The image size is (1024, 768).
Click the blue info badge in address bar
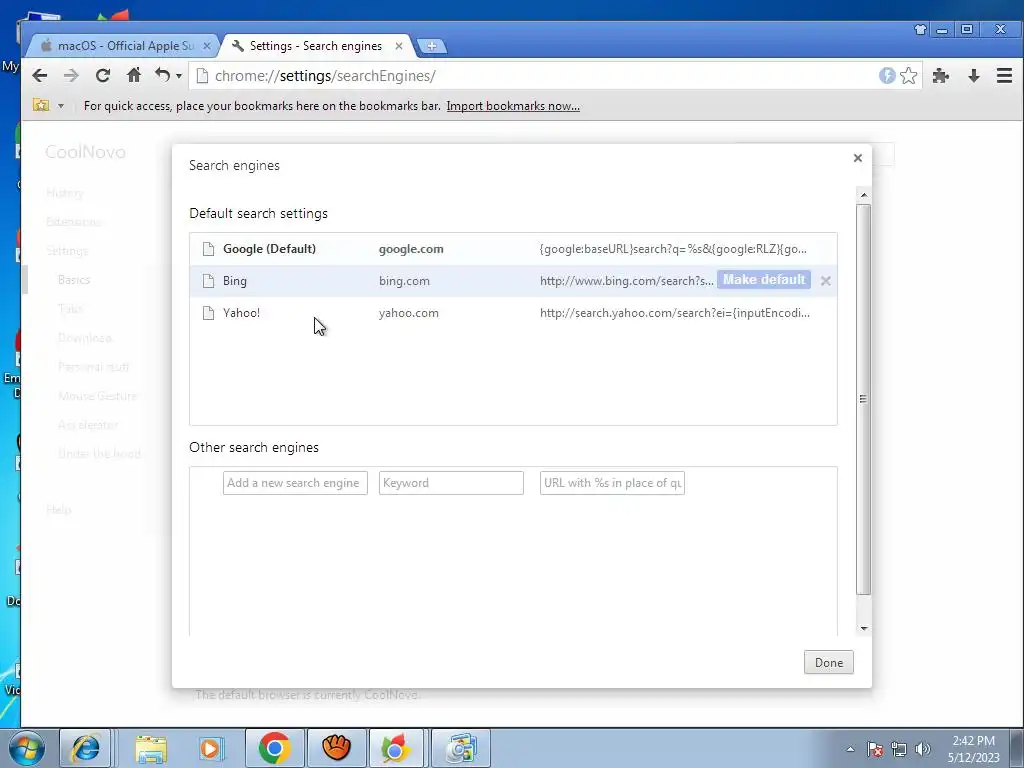887,76
